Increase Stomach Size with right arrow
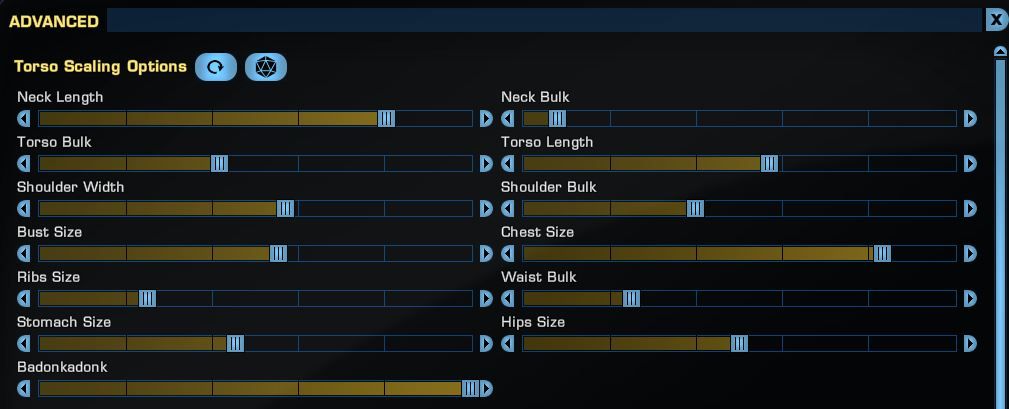The height and width of the screenshot is (409, 1009). (x=486, y=343)
